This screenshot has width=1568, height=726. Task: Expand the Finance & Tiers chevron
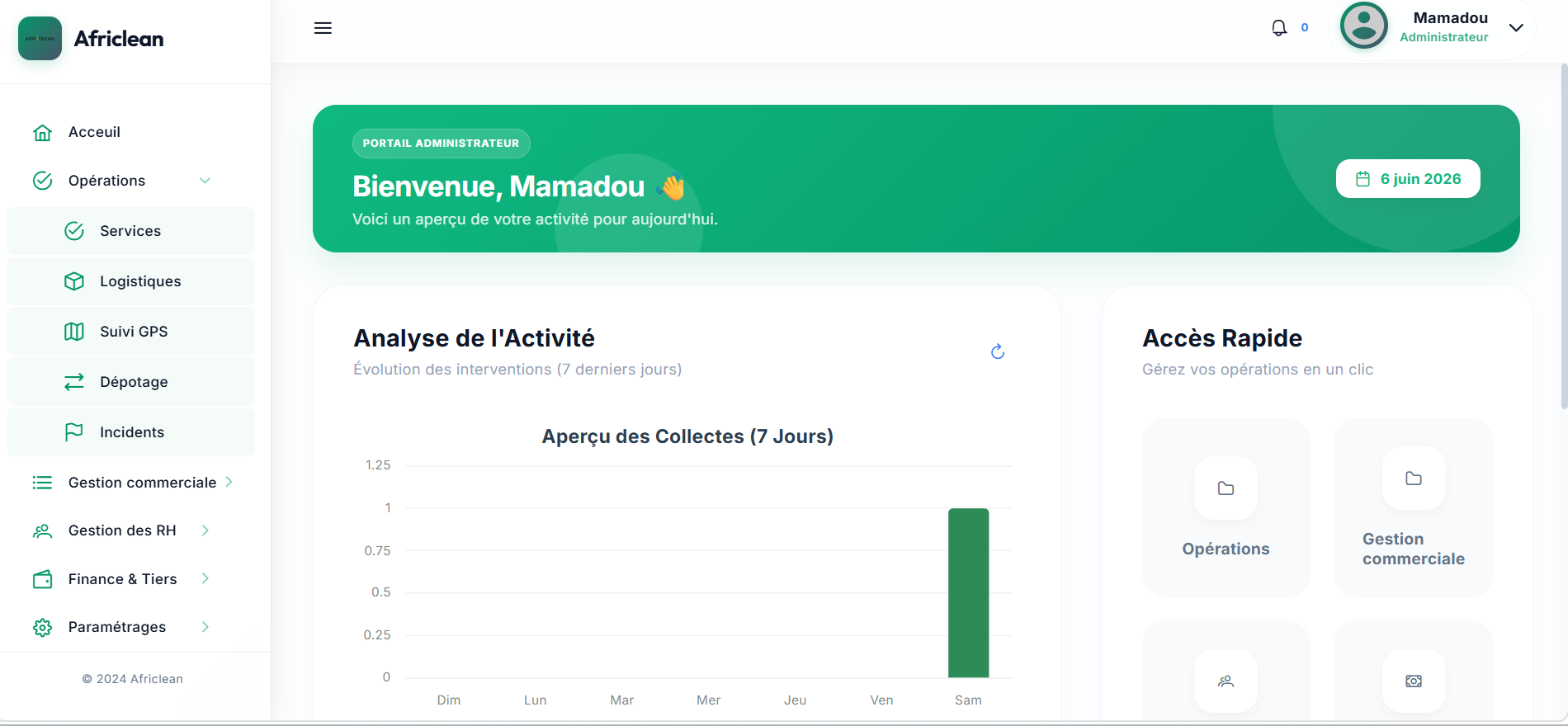point(205,579)
